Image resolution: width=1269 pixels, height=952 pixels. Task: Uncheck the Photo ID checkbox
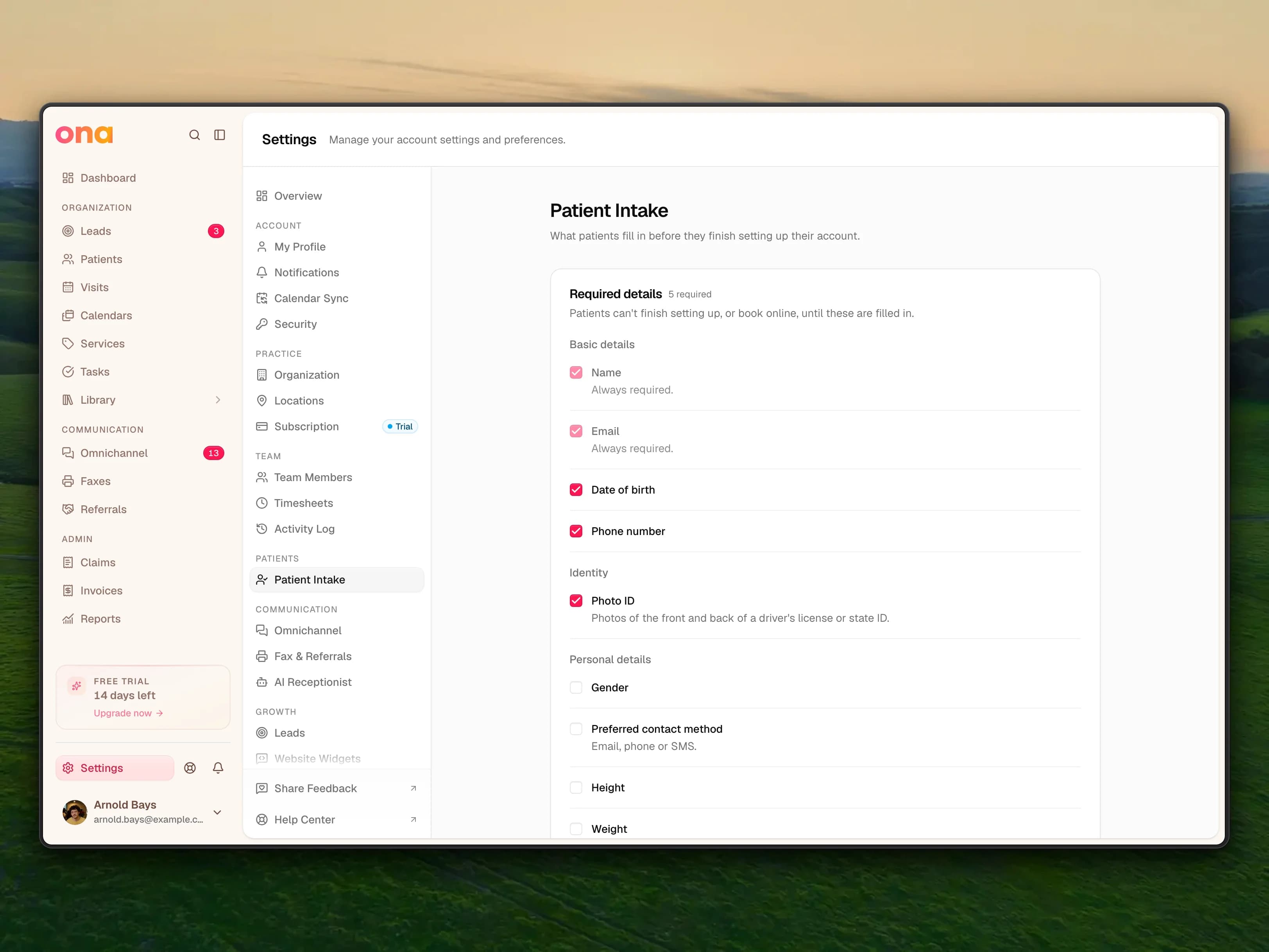click(x=576, y=600)
